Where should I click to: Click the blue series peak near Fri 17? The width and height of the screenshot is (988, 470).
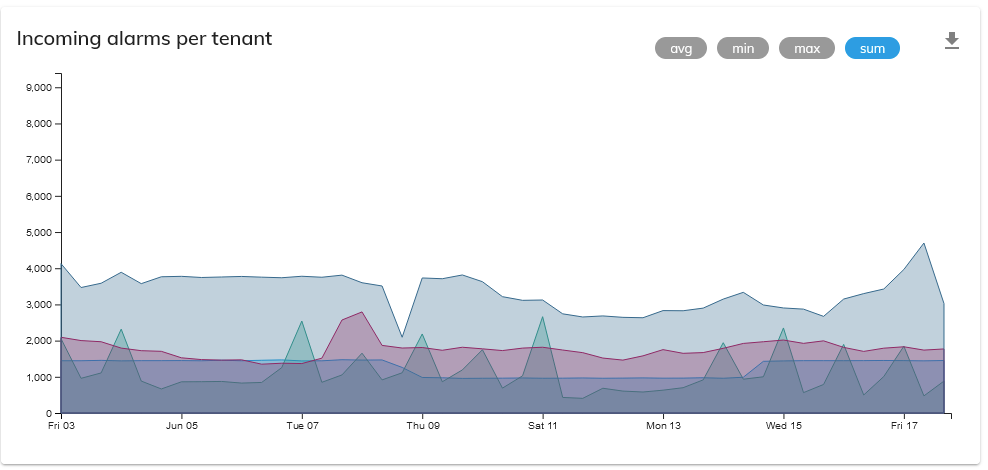tap(924, 243)
